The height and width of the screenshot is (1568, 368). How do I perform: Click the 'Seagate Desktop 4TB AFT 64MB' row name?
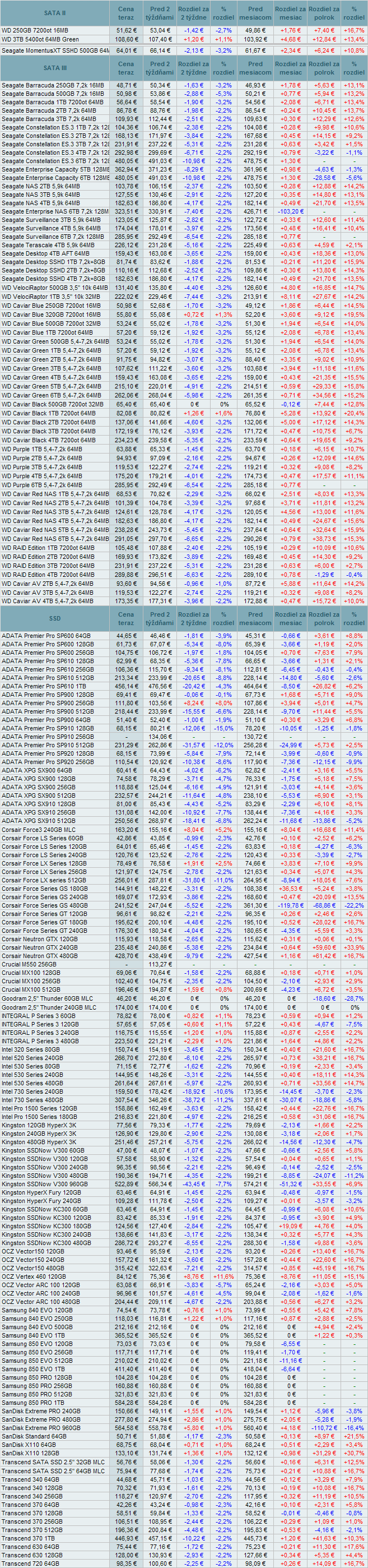(x=45, y=253)
